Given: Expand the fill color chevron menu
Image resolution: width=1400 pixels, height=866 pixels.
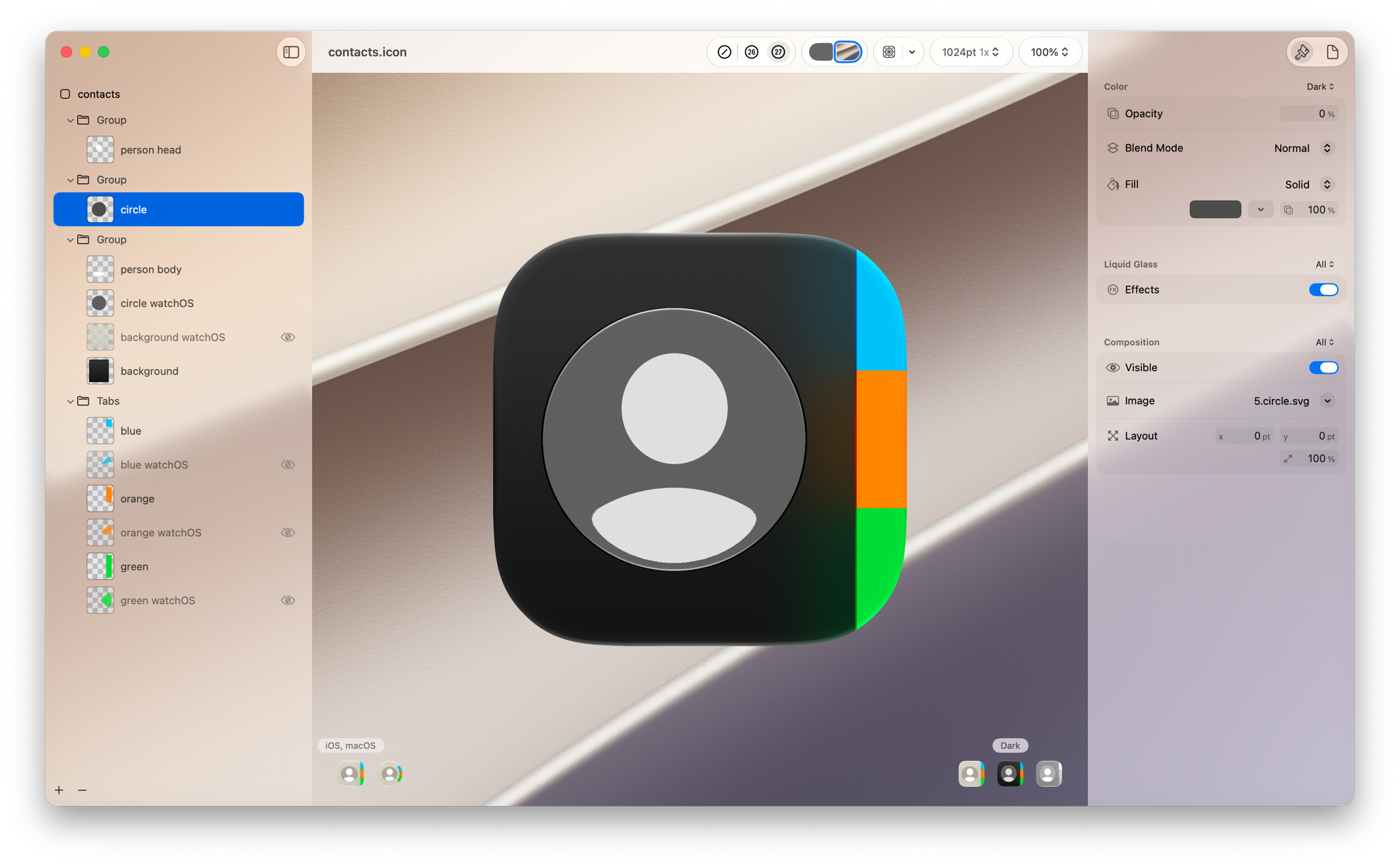Looking at the screenshot, I should pos(1261,210).
